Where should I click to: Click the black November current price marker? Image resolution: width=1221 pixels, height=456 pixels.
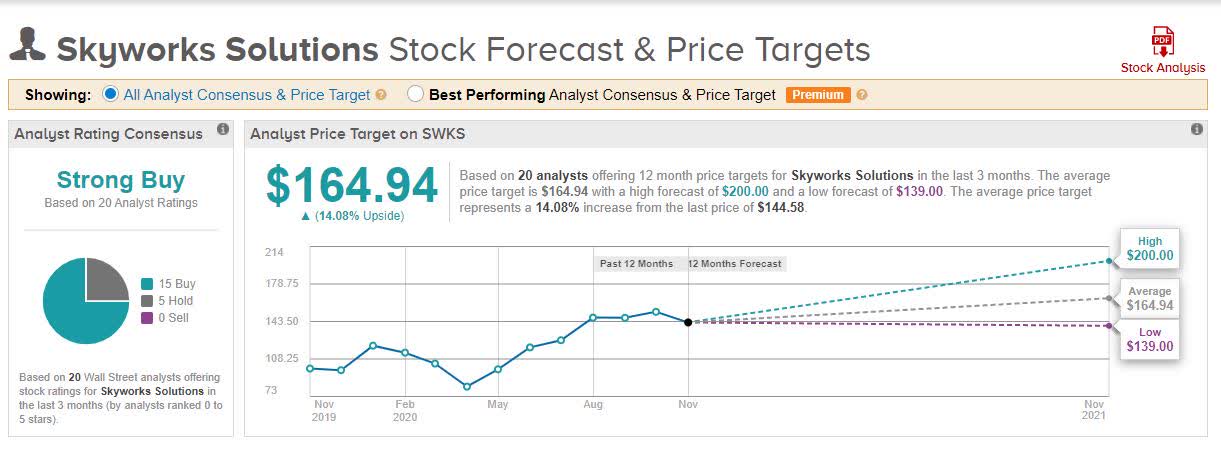pos(688,322)
